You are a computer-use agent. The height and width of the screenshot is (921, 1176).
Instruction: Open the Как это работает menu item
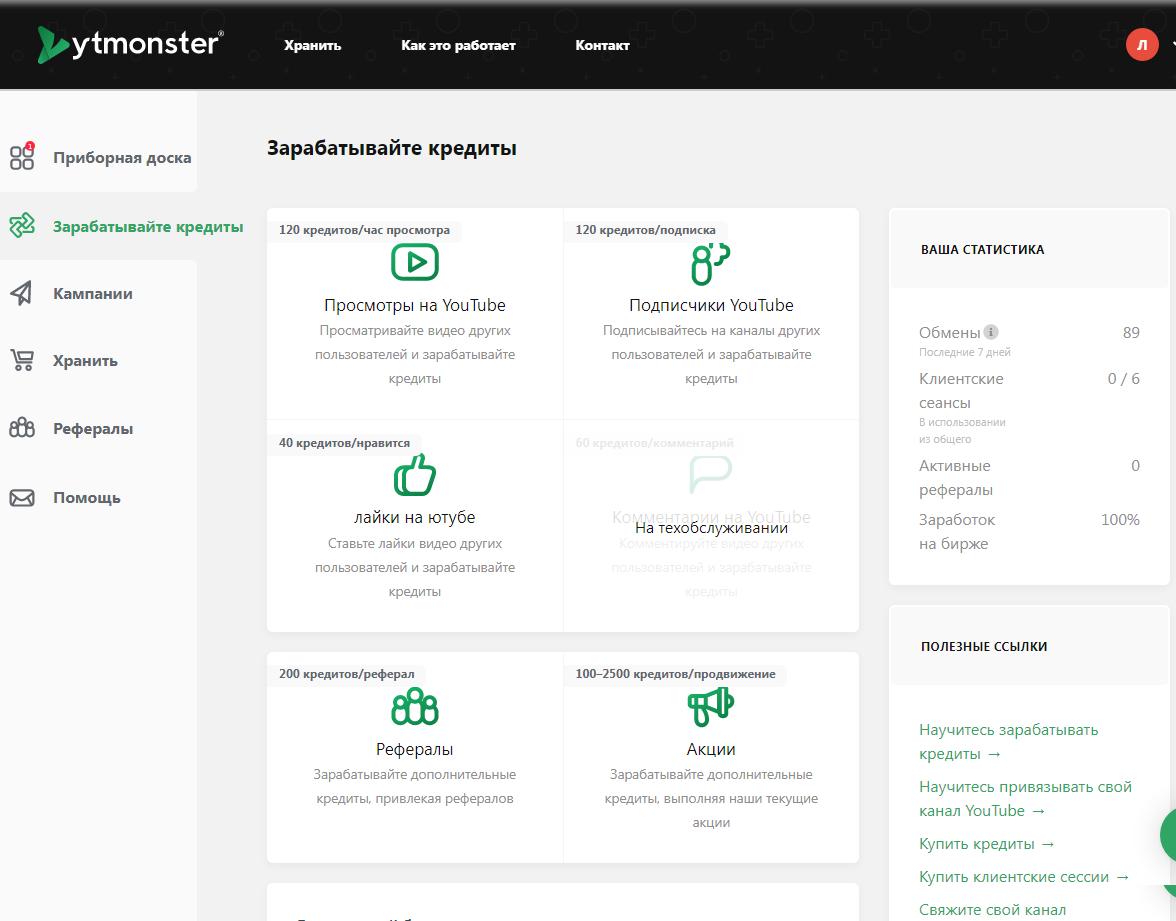[x=458, y=45]
